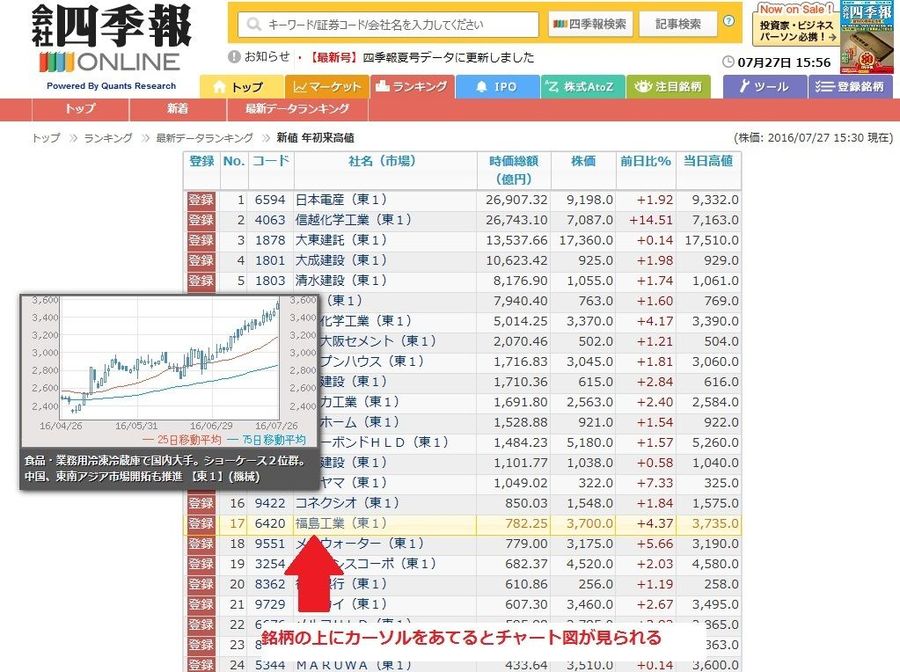Click stock code 4063
The image size is (900, 672).
tap(270, 220)
